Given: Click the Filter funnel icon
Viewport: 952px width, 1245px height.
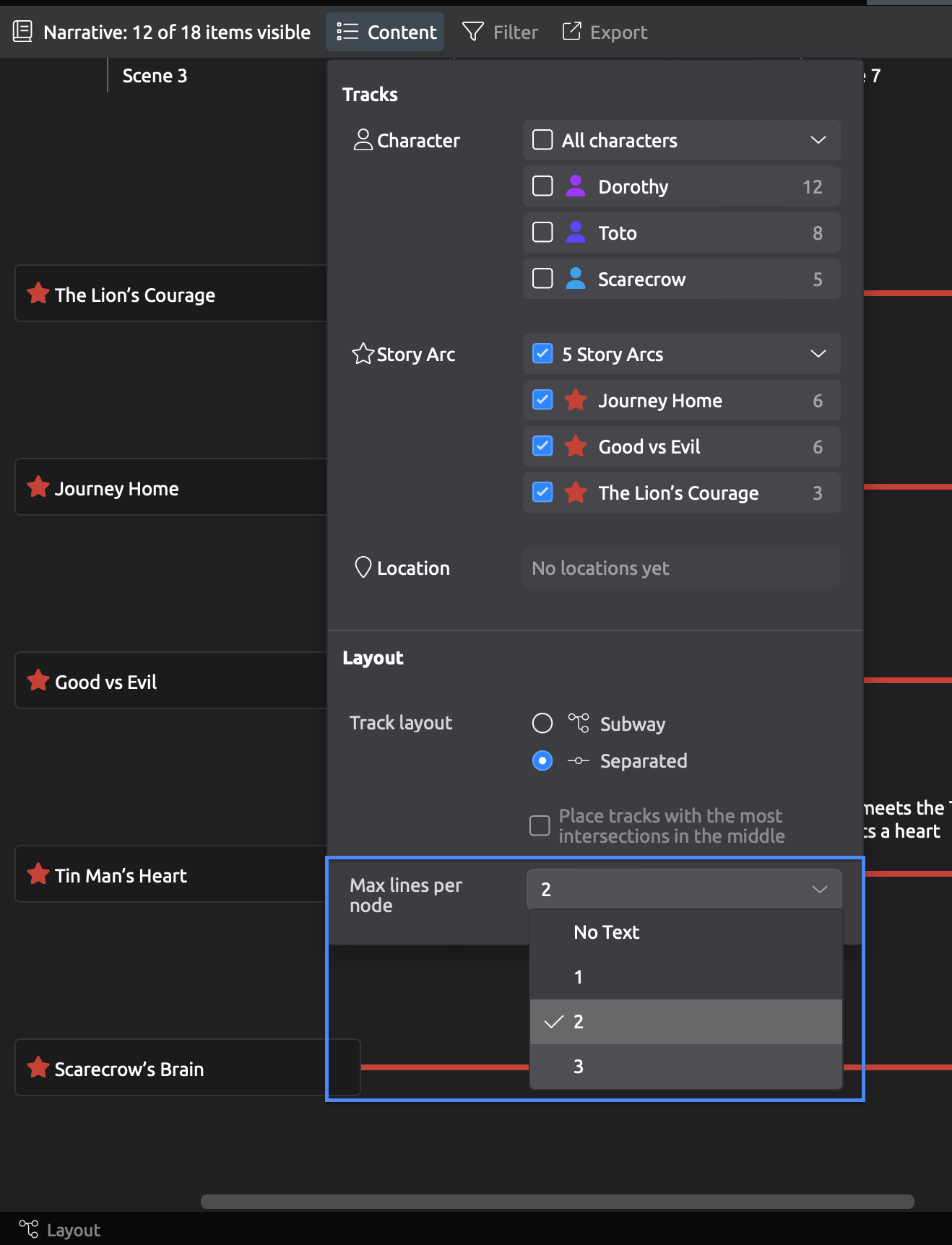Looking at the screenshot, I should click(x=472, y=32).
